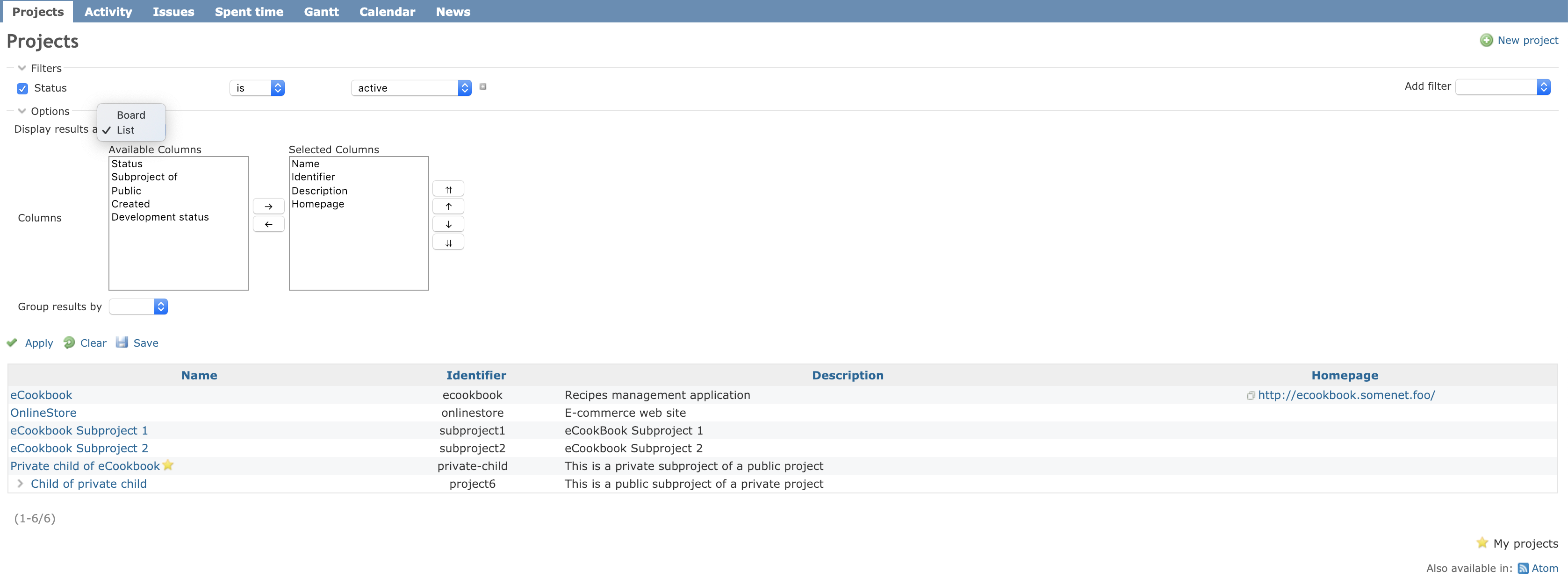Choose Board from the display menu
1568x585 pixels.
(131, 115)
